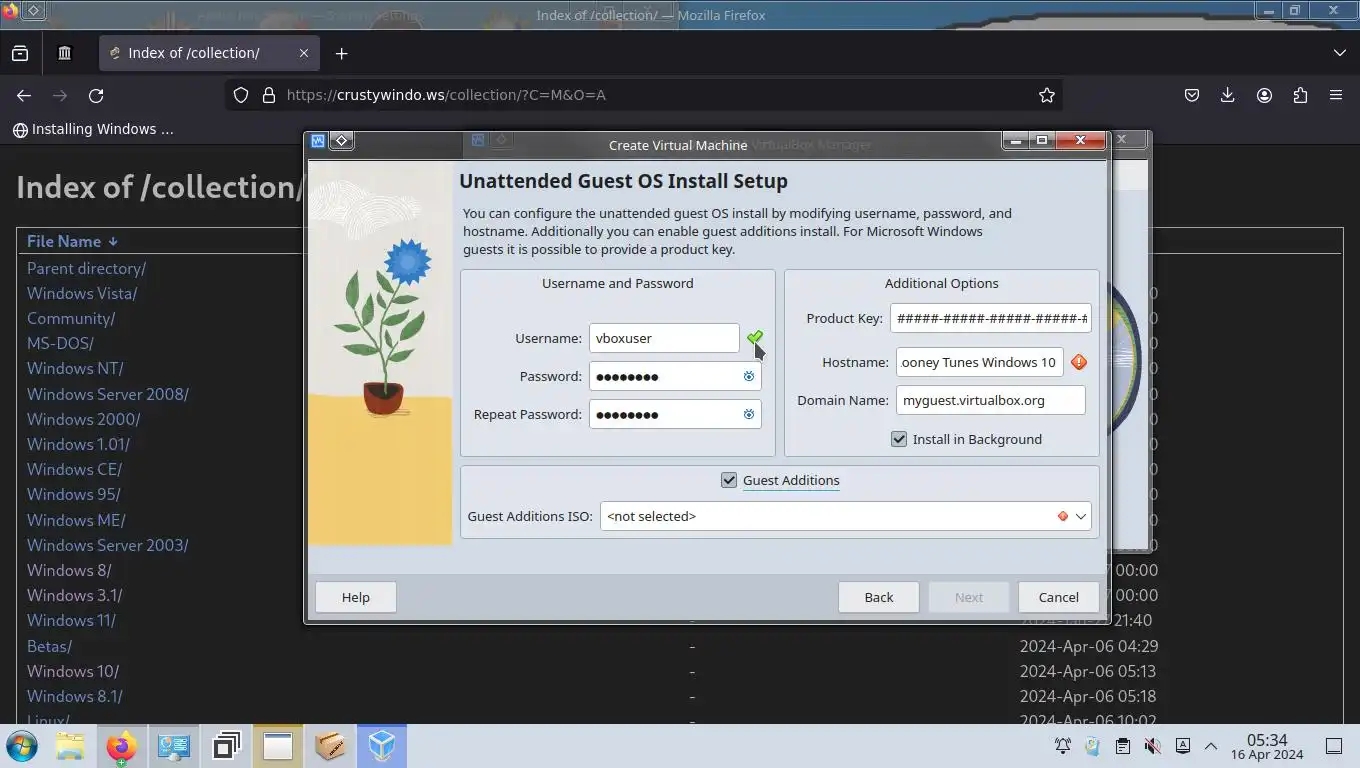Click the Help button in the dialog
1360x768 pixels.
click(x=355, y=597)
